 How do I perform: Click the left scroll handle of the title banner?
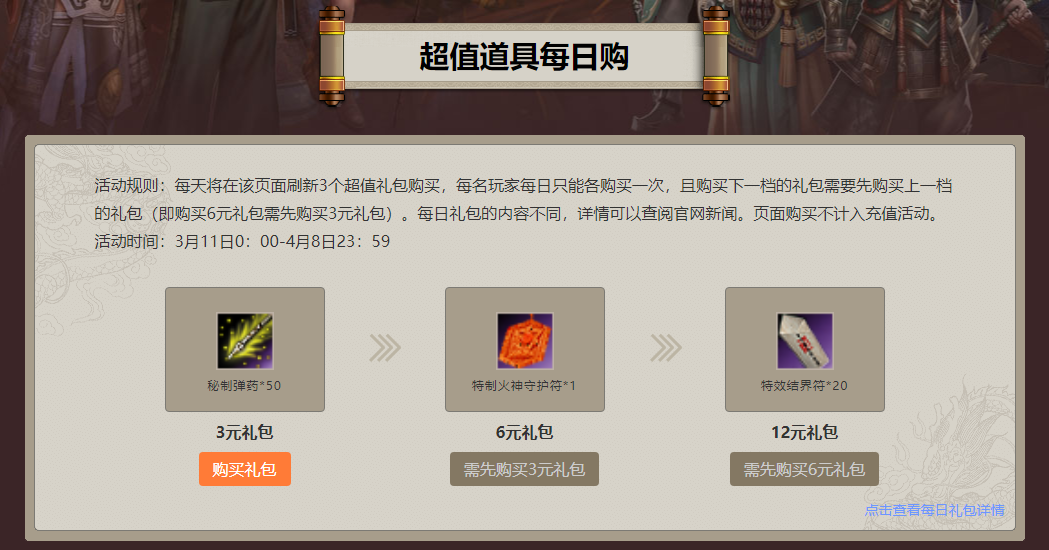[332, 56]
